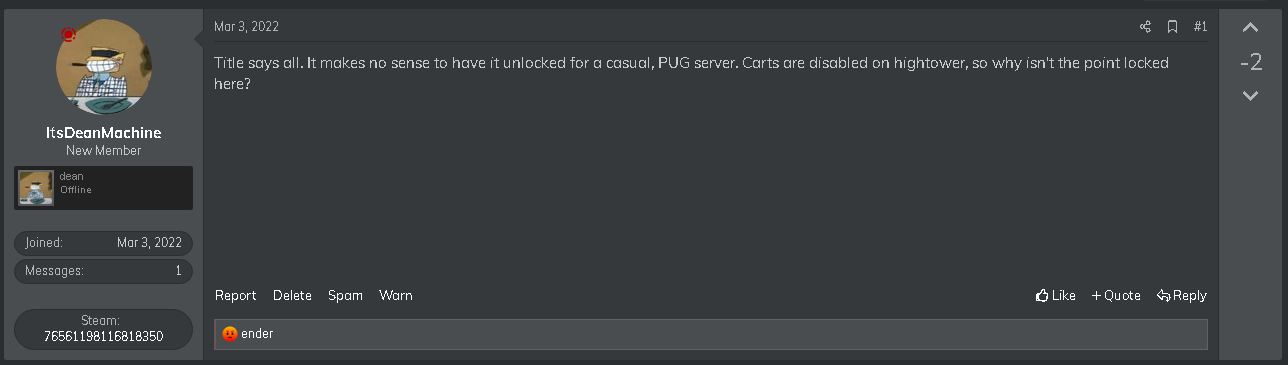1288x365 pixels.
Task: Click the angry reaction emoji icon
Action: pyautogui.click(x=230, y=334)
